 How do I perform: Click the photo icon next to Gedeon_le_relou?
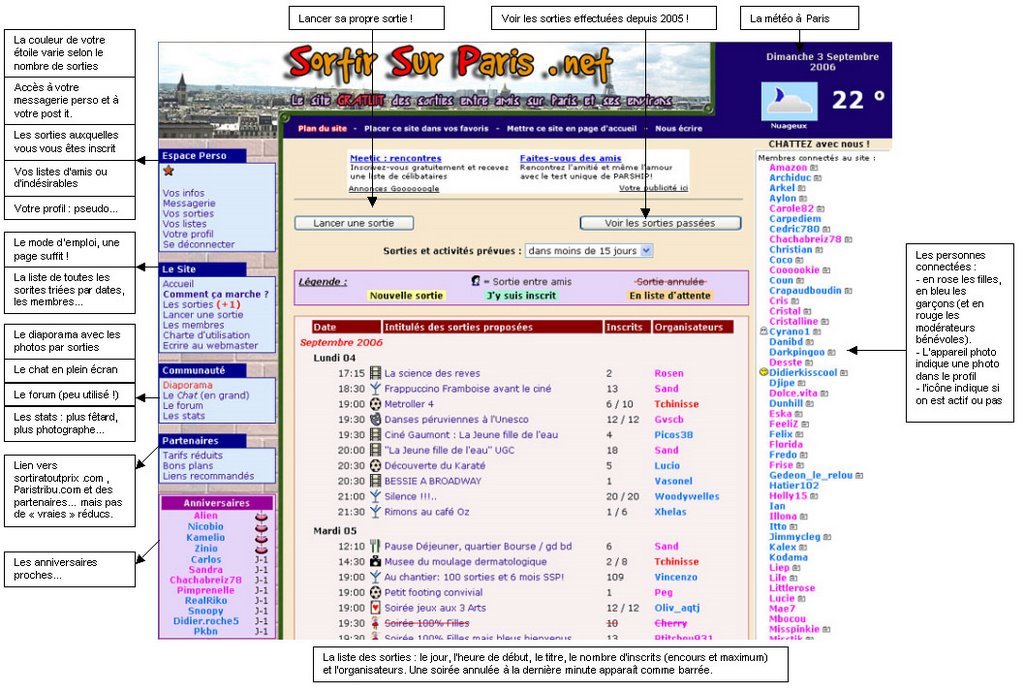coord(859,475)
